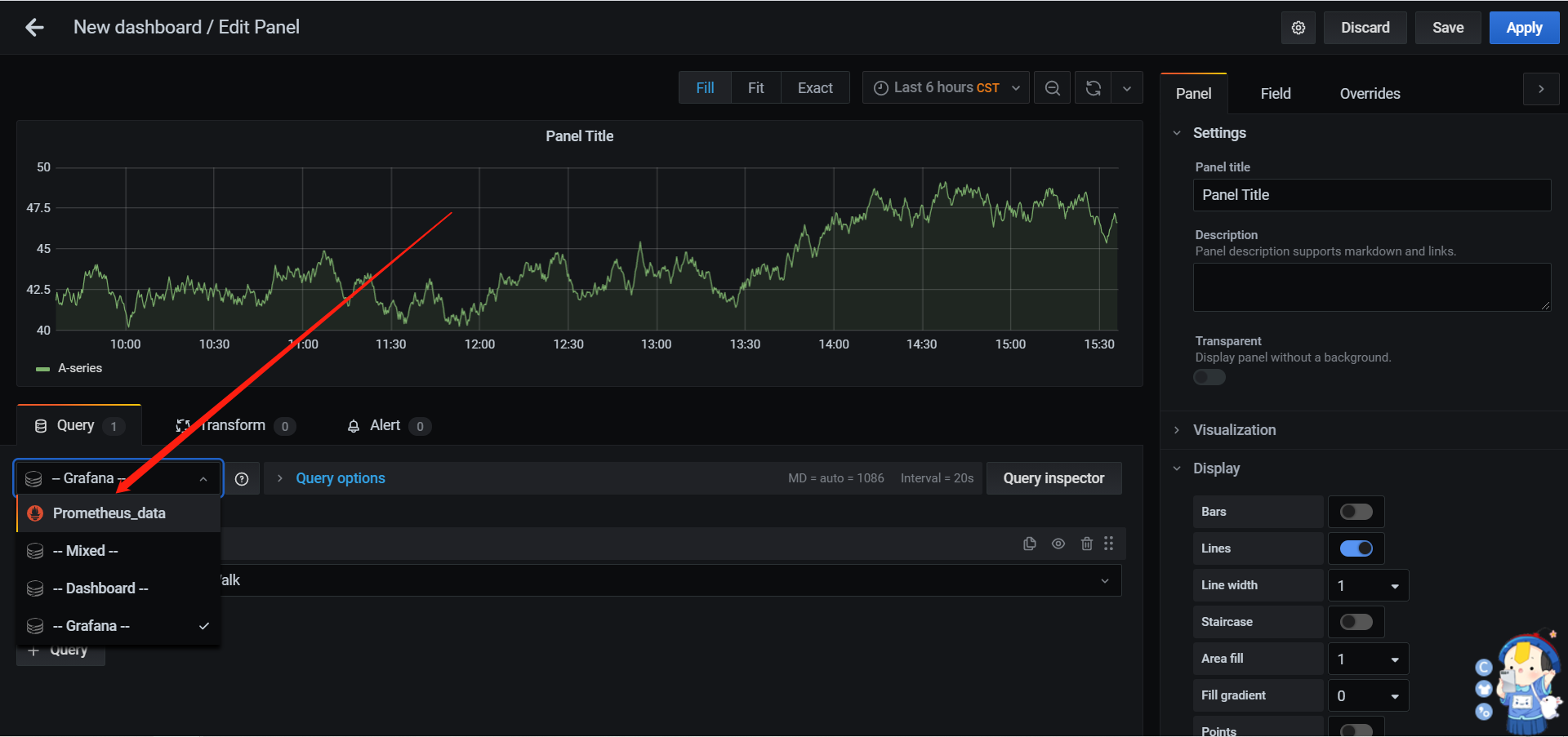1568x737 pixels.
Task: Refresh the dashboard with the refresh icon
Action: pos(1094,88)
